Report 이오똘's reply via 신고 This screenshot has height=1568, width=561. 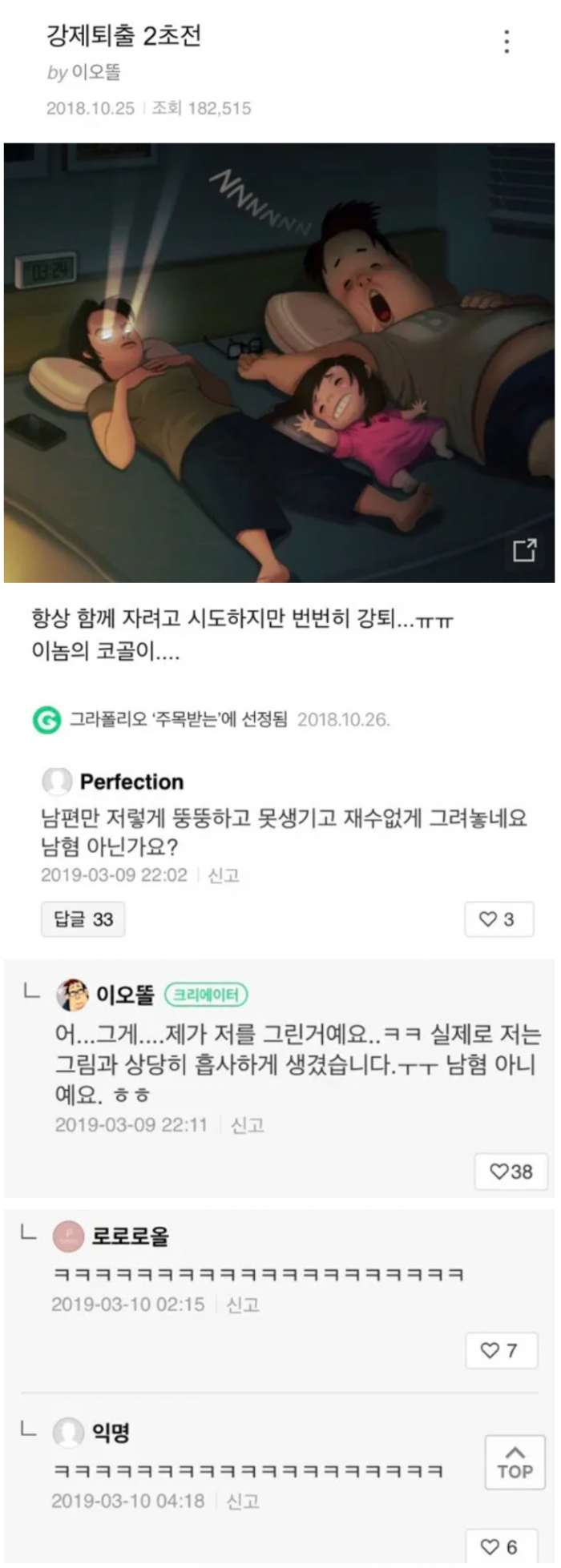pyautogui.click(x=247, y=1125)
